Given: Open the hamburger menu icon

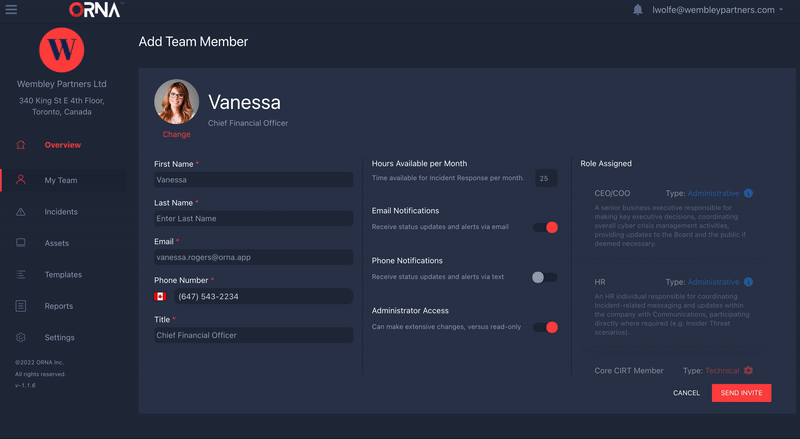Looking at the screenshot, I should tap(11, 10).
